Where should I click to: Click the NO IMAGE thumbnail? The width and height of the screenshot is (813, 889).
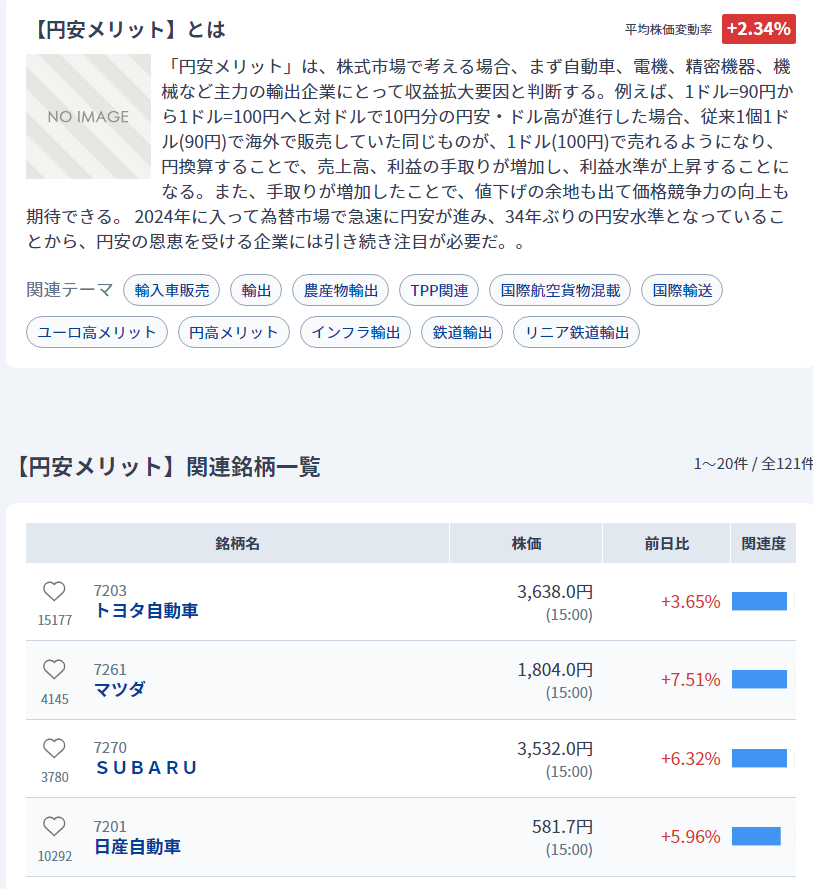[x=88, y=117]
